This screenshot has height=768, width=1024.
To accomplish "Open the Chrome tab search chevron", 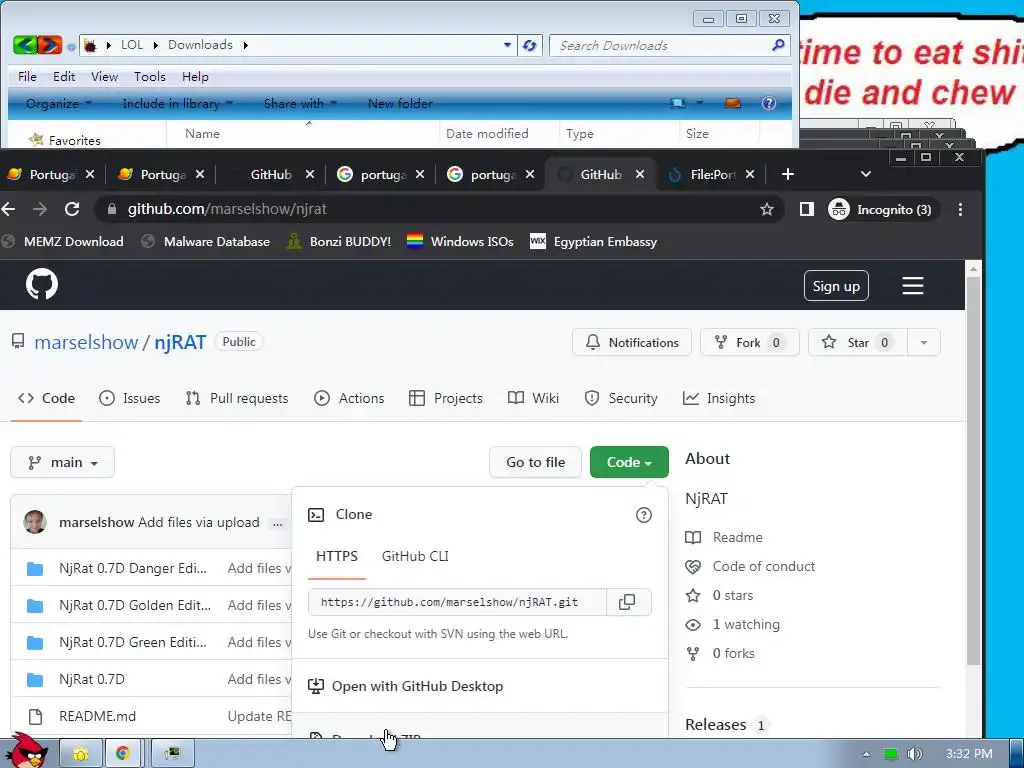I will click(x=865, y=174).
